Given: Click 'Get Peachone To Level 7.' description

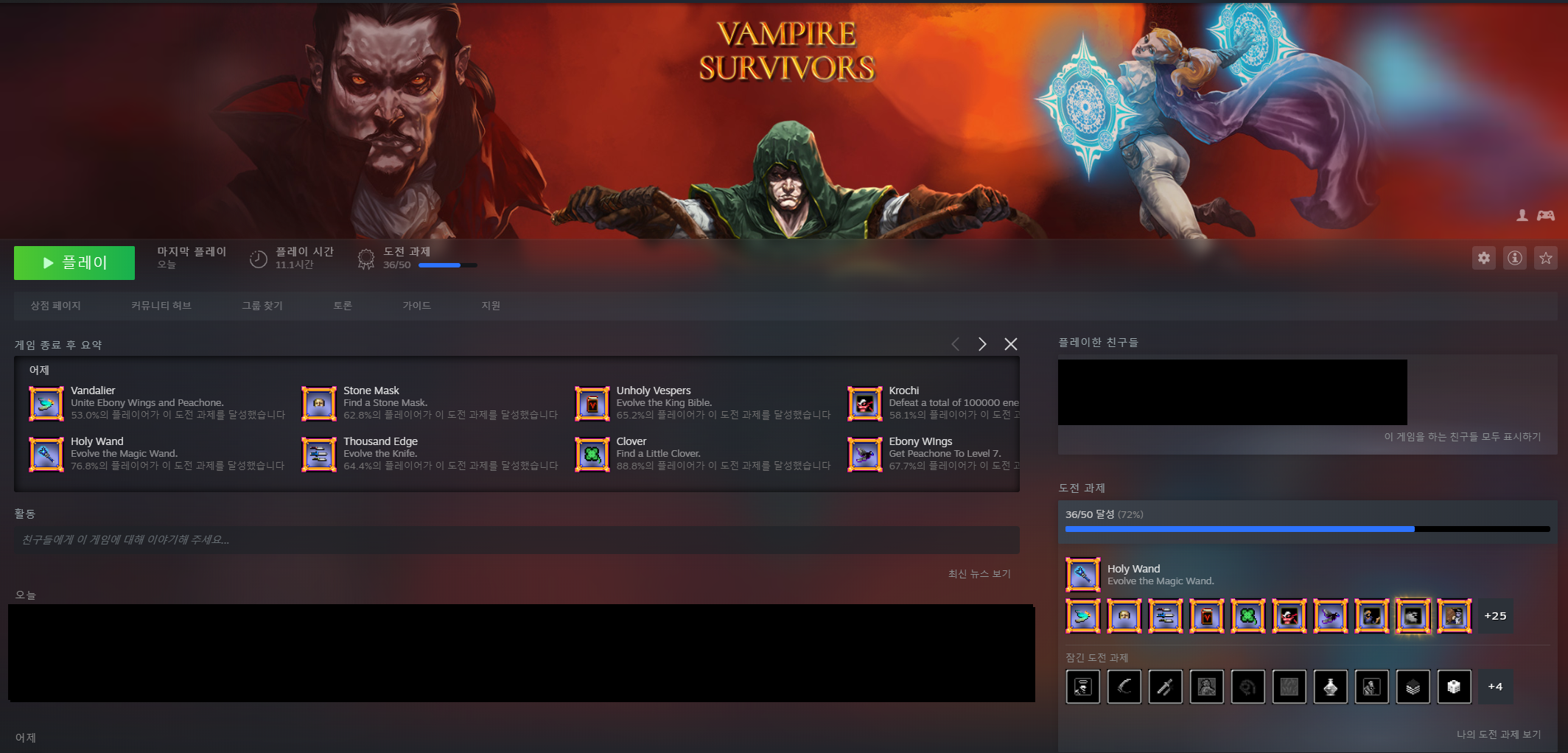Looking at the screenshot, I should [x=945, y=454].
